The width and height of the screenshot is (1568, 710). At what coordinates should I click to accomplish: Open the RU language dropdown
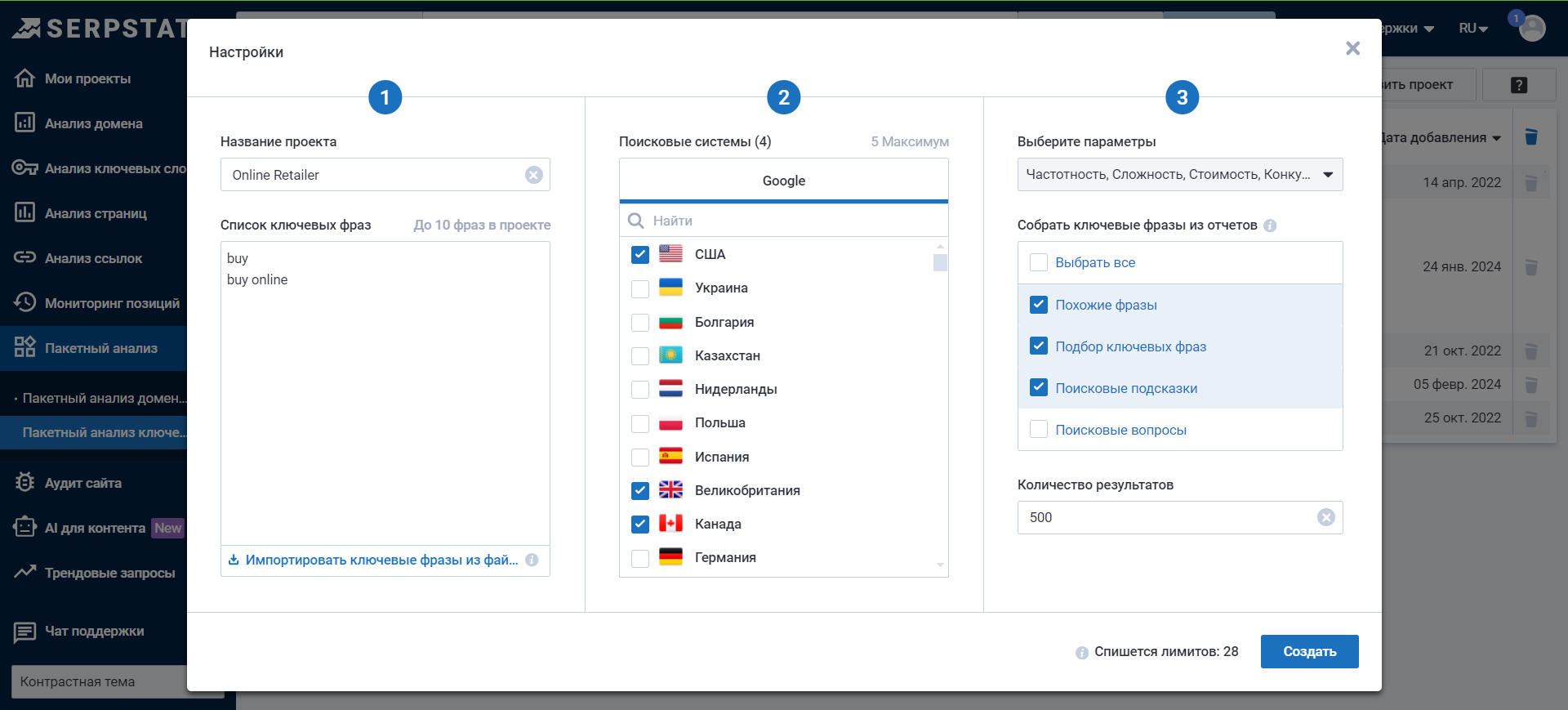tap(1473, 29)
